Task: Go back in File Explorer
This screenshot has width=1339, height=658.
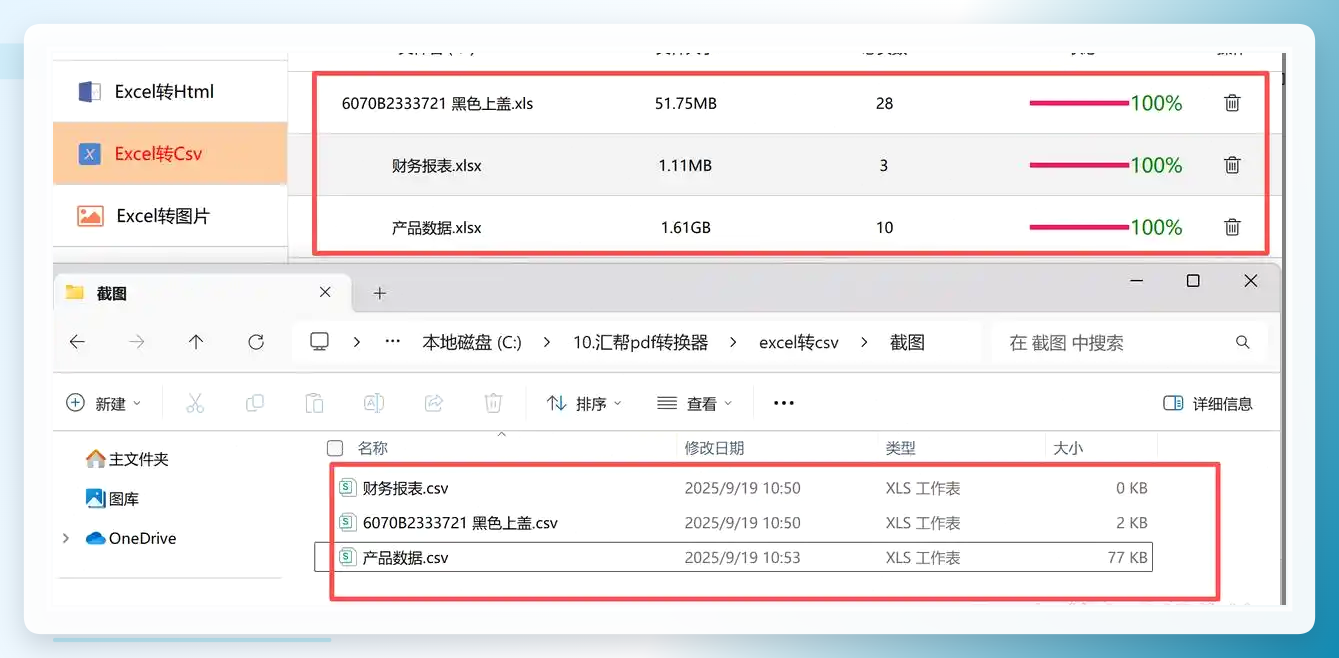Action: point(77,342)
